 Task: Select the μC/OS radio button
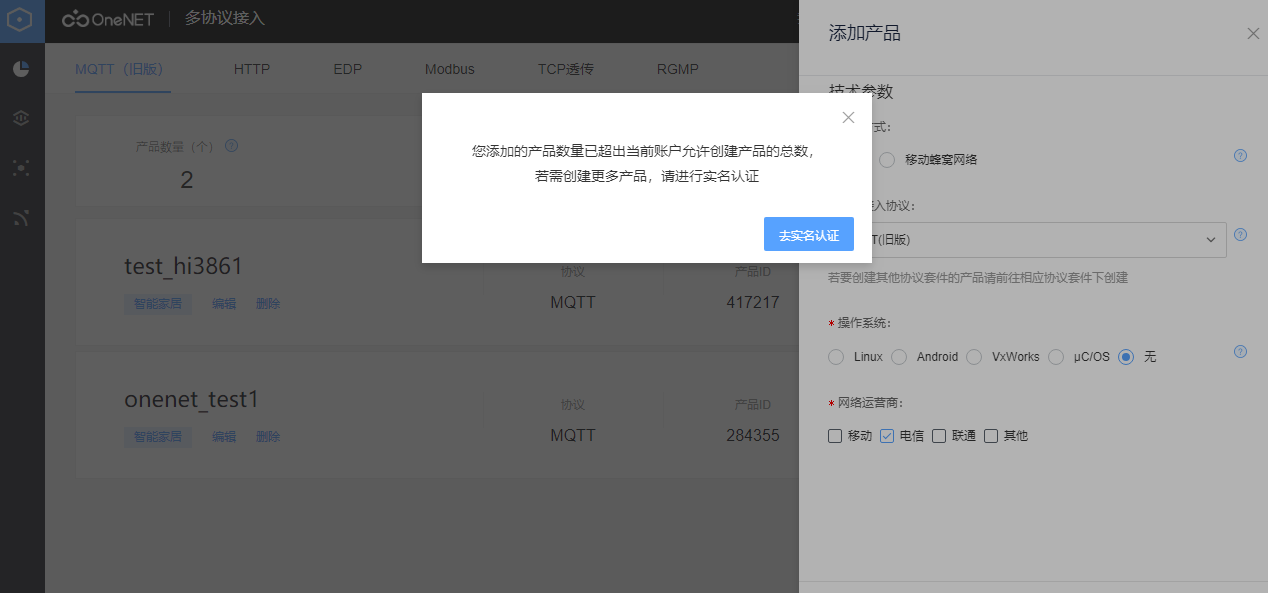tap(1056, 356)
